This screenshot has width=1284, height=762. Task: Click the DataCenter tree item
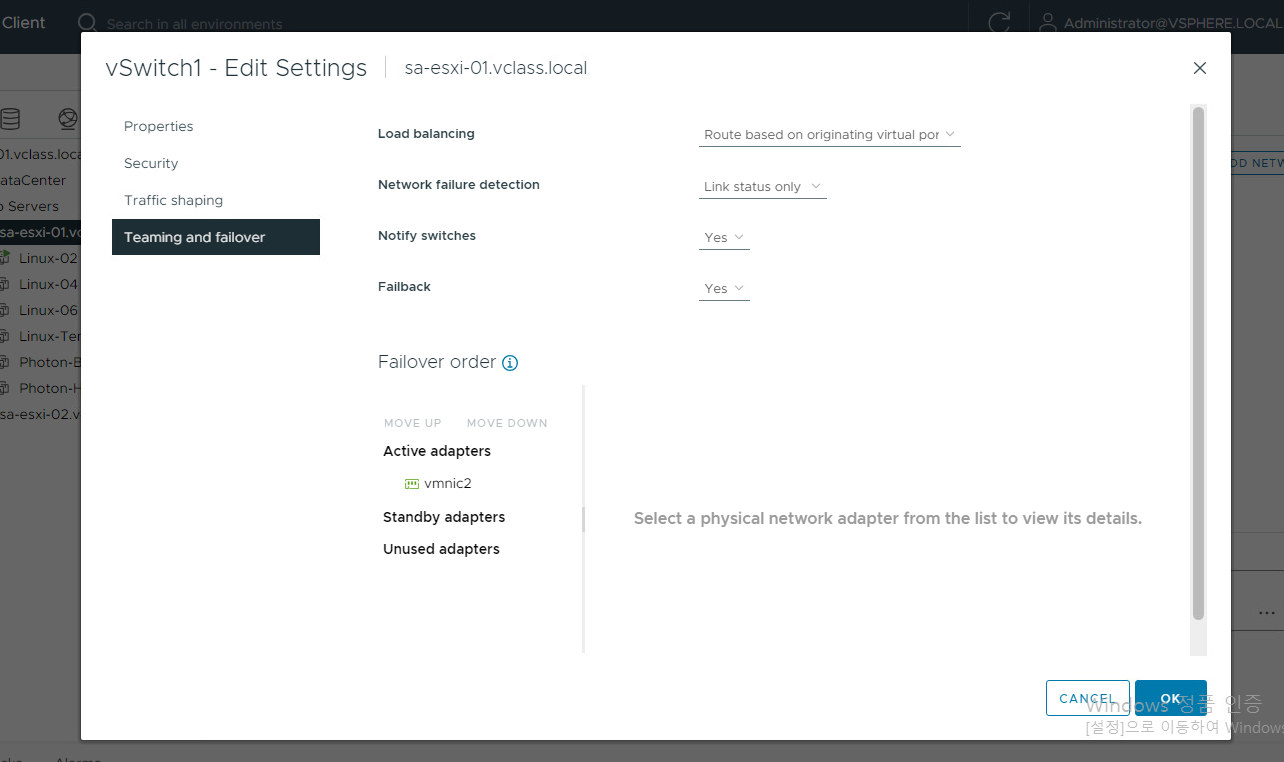(33, 180)
